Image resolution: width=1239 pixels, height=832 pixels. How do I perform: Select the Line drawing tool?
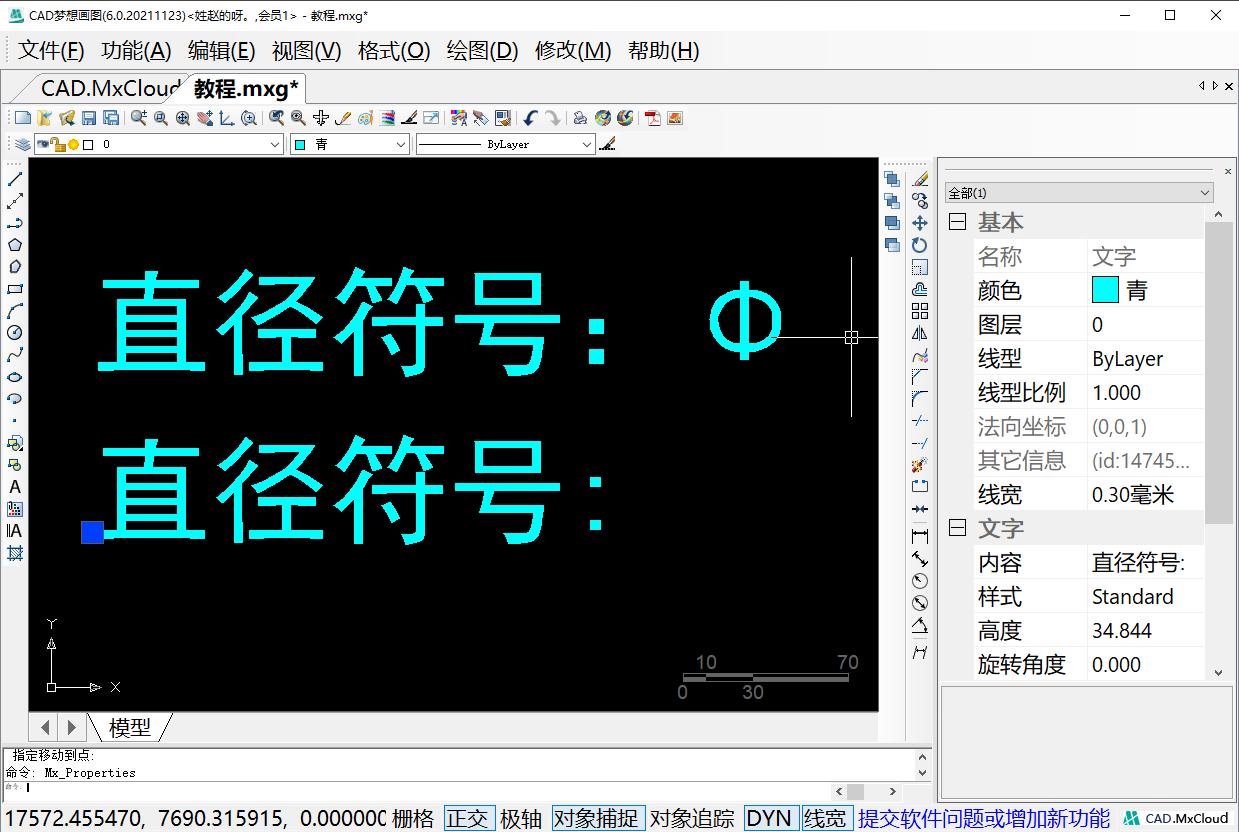(15, 179)
